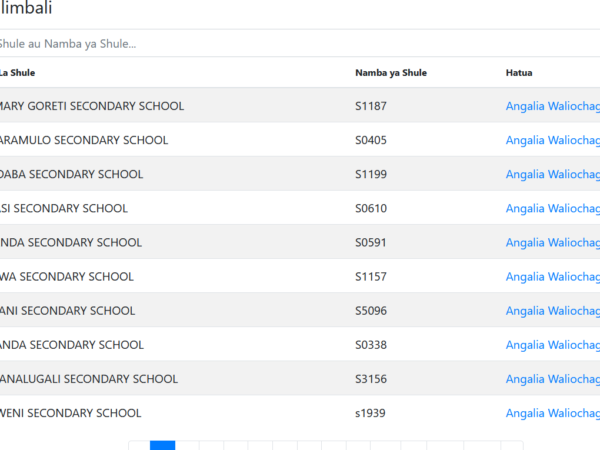Select ANI SECONDARY SCHOOL name cell
The width and height of the screenshot is (600, 450).
click(x=68, y=310)
